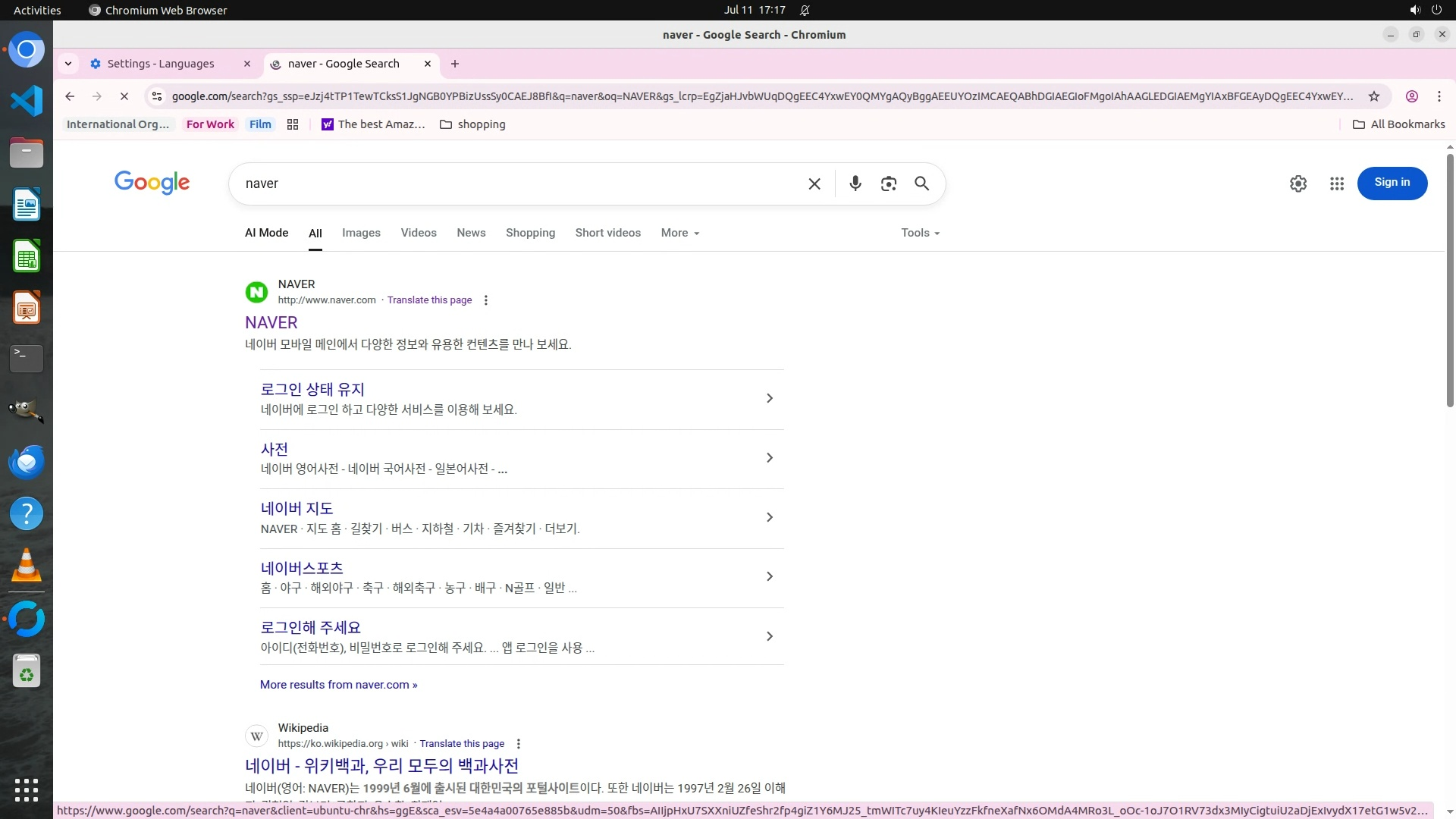Clear the search box with X icon
Image resolution: width=1456 pixels, height=819 pixels.
coord(814,184)
